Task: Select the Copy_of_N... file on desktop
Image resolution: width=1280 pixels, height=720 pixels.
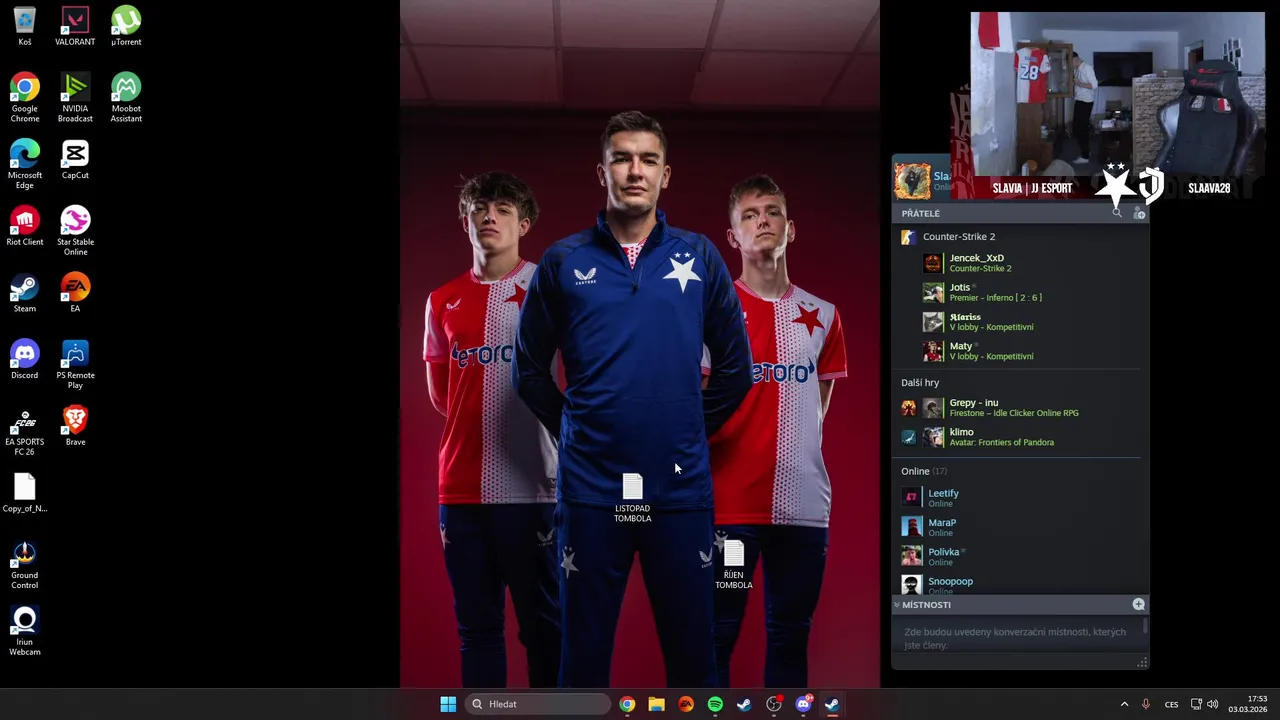Action: click(25, 494)
